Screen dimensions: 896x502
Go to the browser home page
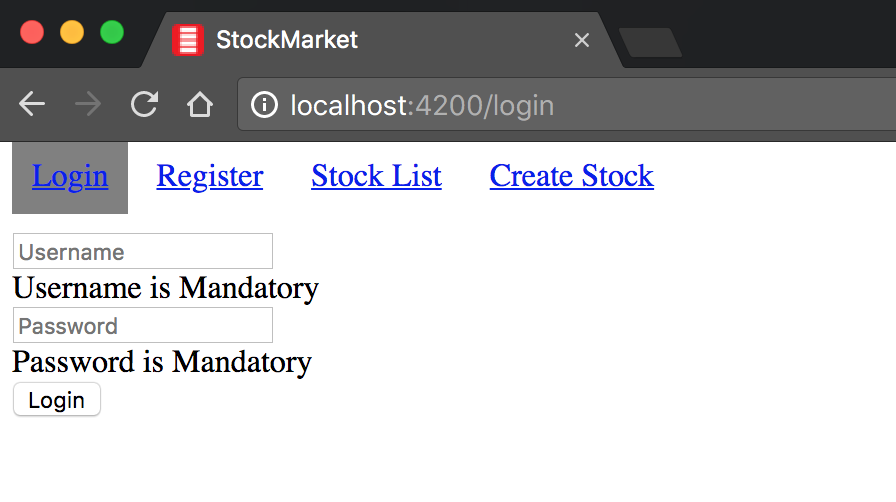tap(200, 105)
